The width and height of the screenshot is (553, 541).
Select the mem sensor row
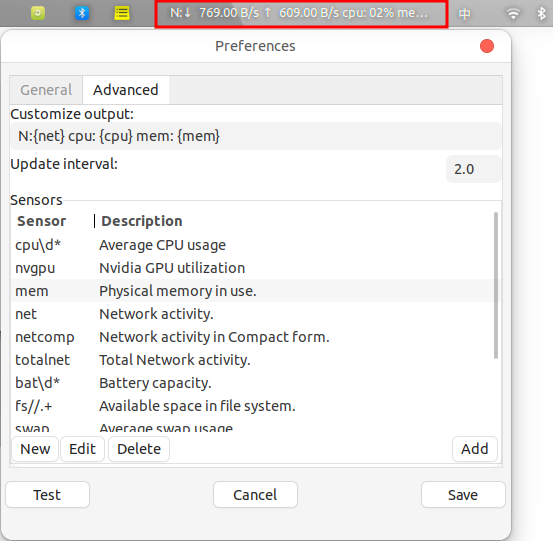pos(253,291)
